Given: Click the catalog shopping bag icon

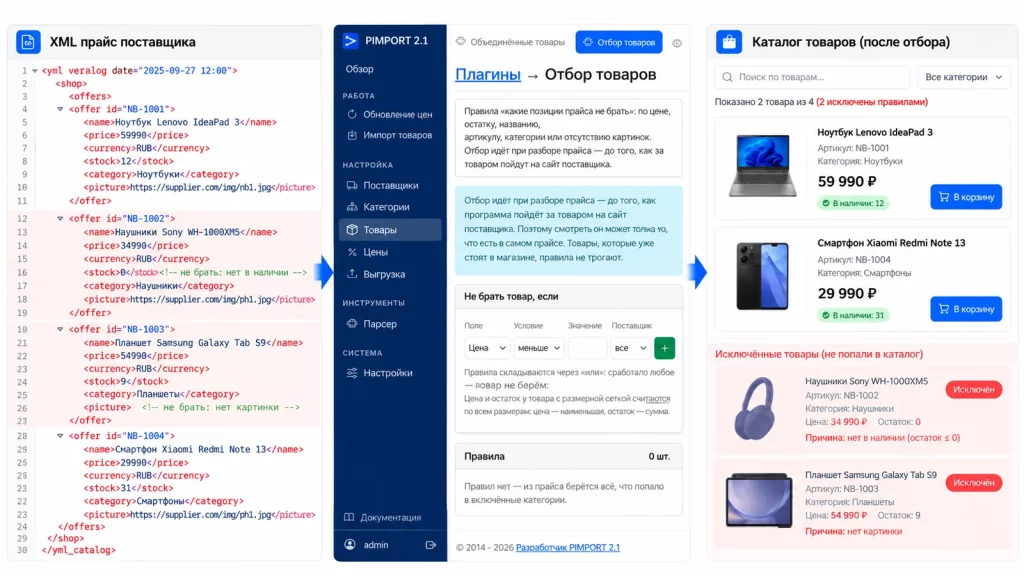Looking at the screenshot, I should pyautogui.click(x=729, y=42).
